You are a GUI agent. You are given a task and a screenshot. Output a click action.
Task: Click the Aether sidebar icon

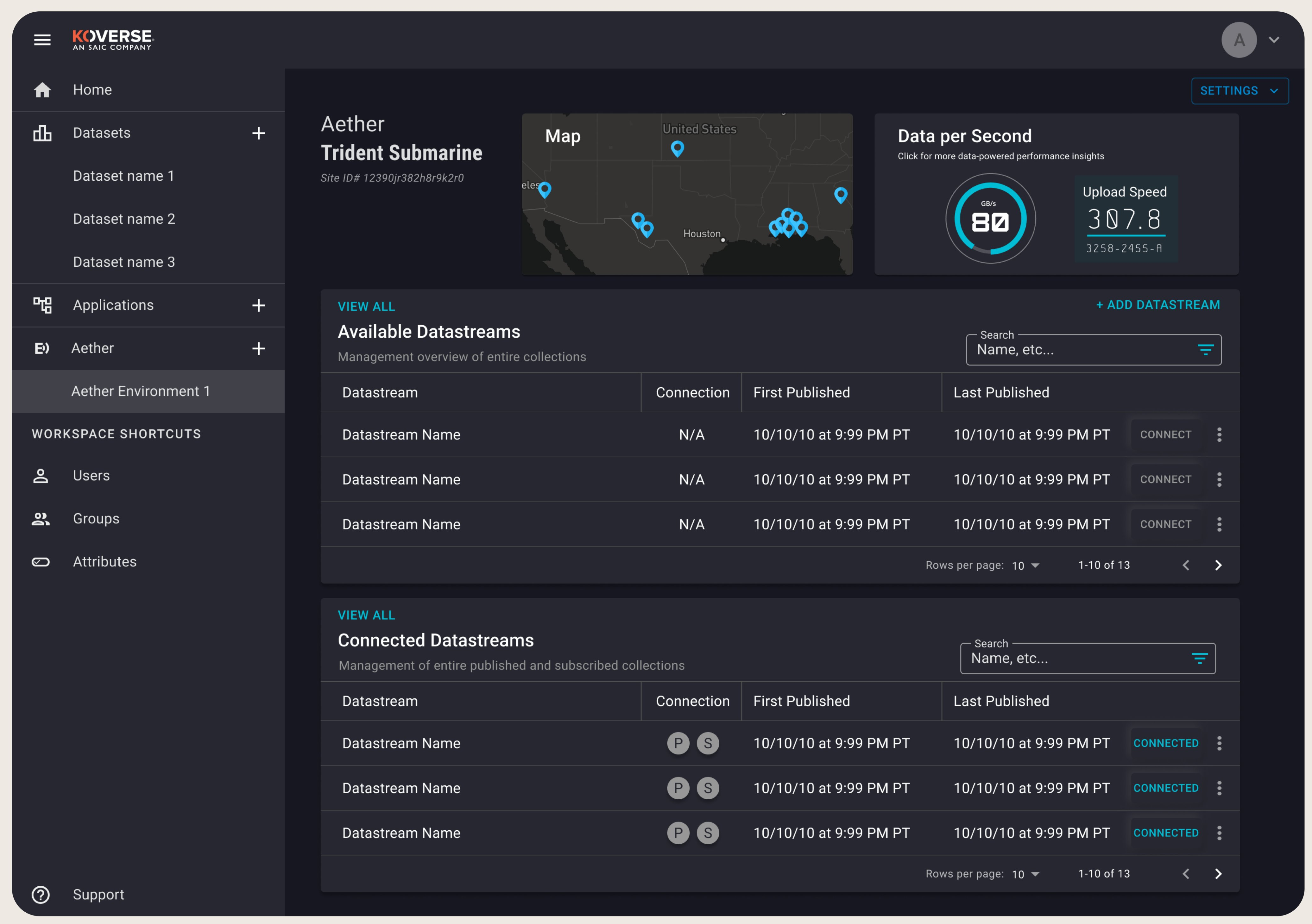pos(42,348)
